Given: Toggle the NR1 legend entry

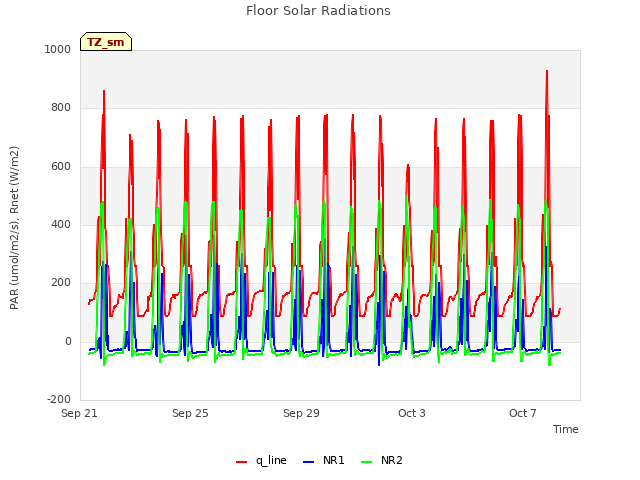Looking at the screenshot, I should [x=324, y=460].
